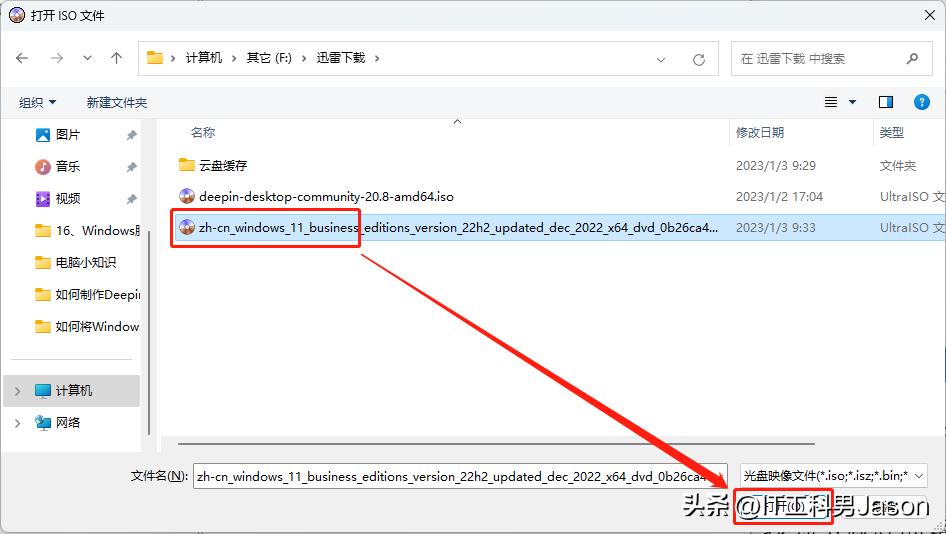The width and height of the screenshot is (946, 534).
Task: Open the 如何将Window folder in sidebar
Action: (87, 326)
